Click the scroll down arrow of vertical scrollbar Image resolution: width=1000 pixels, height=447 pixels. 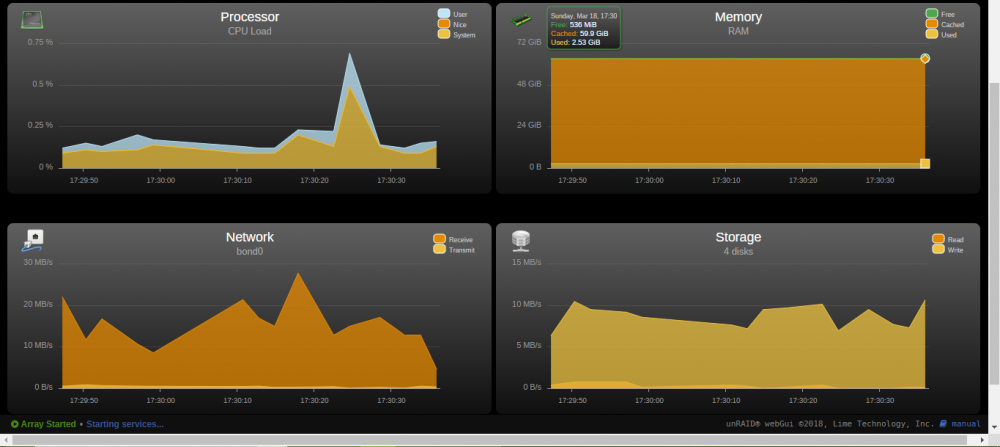pyautogui.click(x=994, y=426)
